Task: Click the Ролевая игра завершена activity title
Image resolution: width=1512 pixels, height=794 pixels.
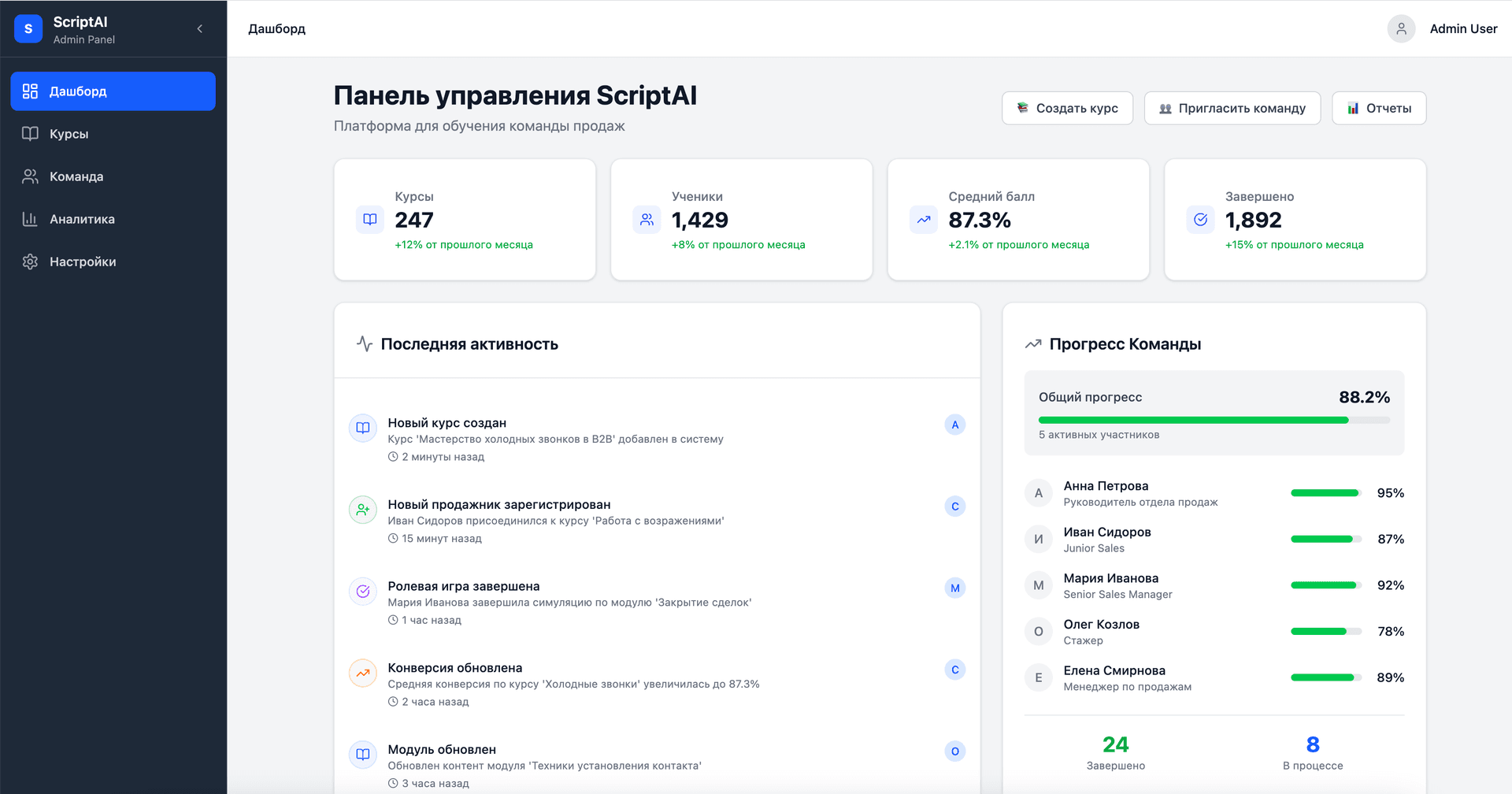Action: coord(464,586)
